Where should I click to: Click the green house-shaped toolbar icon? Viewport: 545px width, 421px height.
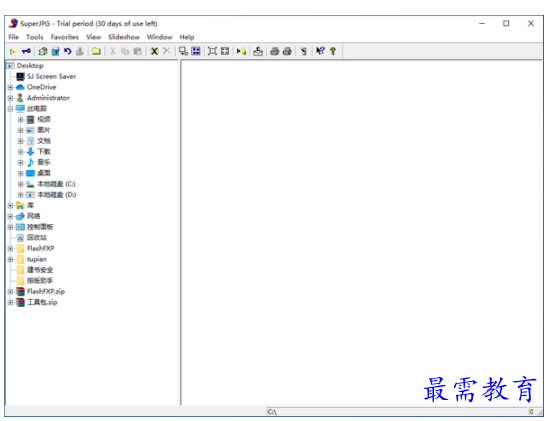[x=43, y=51]
